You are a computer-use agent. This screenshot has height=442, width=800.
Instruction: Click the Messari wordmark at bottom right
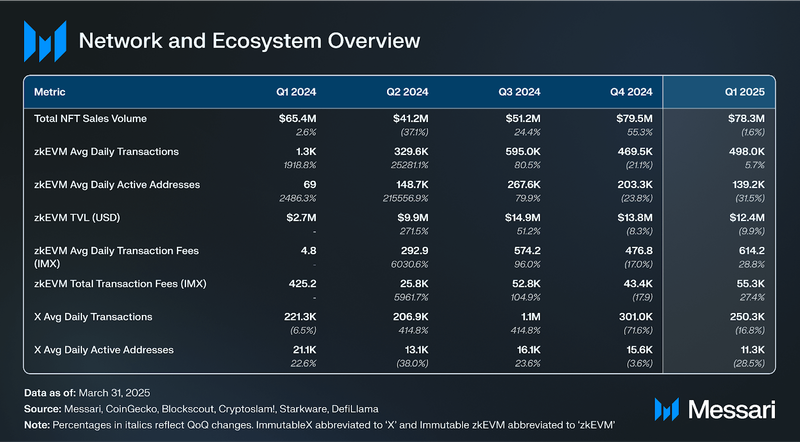[732, 409]
